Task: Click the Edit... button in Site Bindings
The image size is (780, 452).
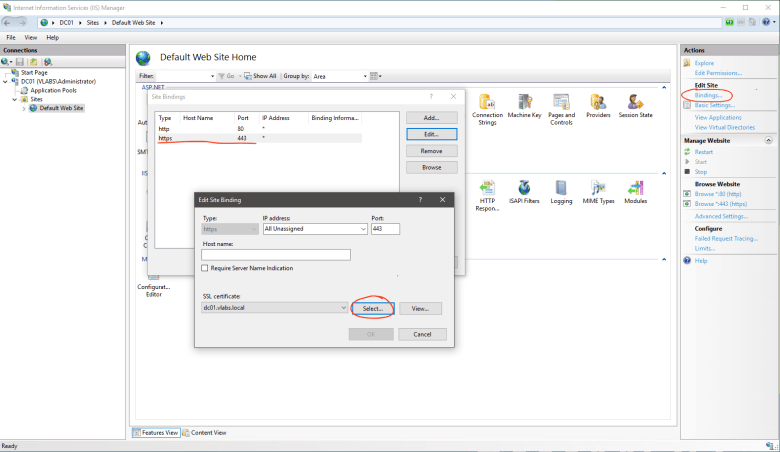Action: pyautogui.click(x=432, y=134)
